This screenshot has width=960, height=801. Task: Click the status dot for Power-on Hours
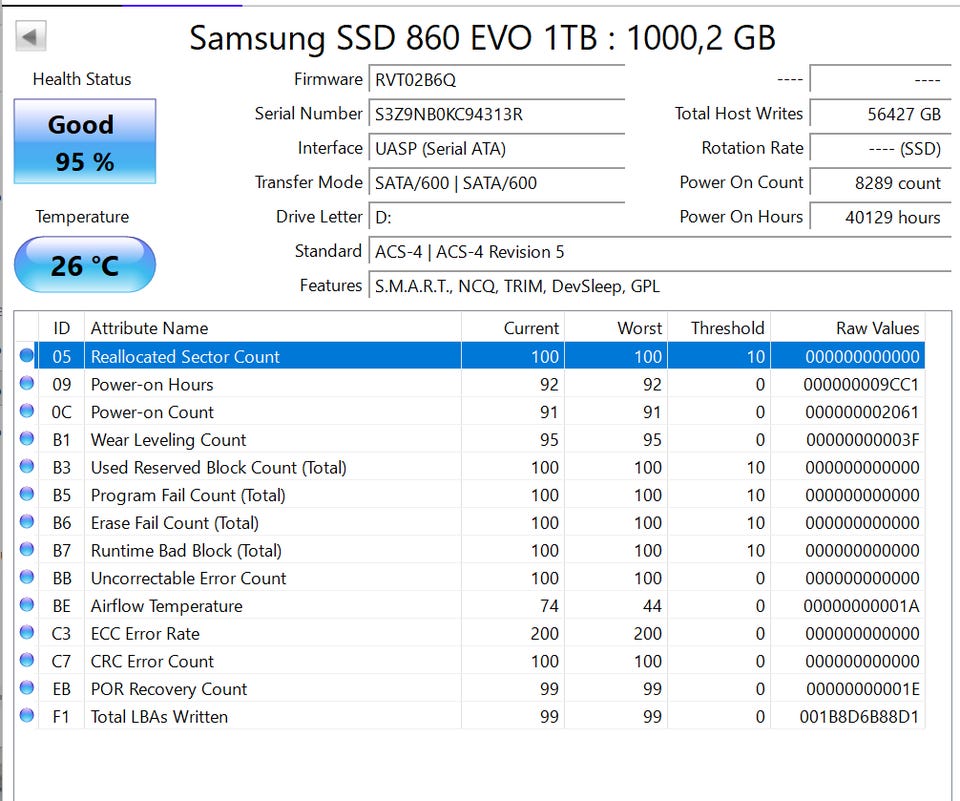[x=27, y=383]
